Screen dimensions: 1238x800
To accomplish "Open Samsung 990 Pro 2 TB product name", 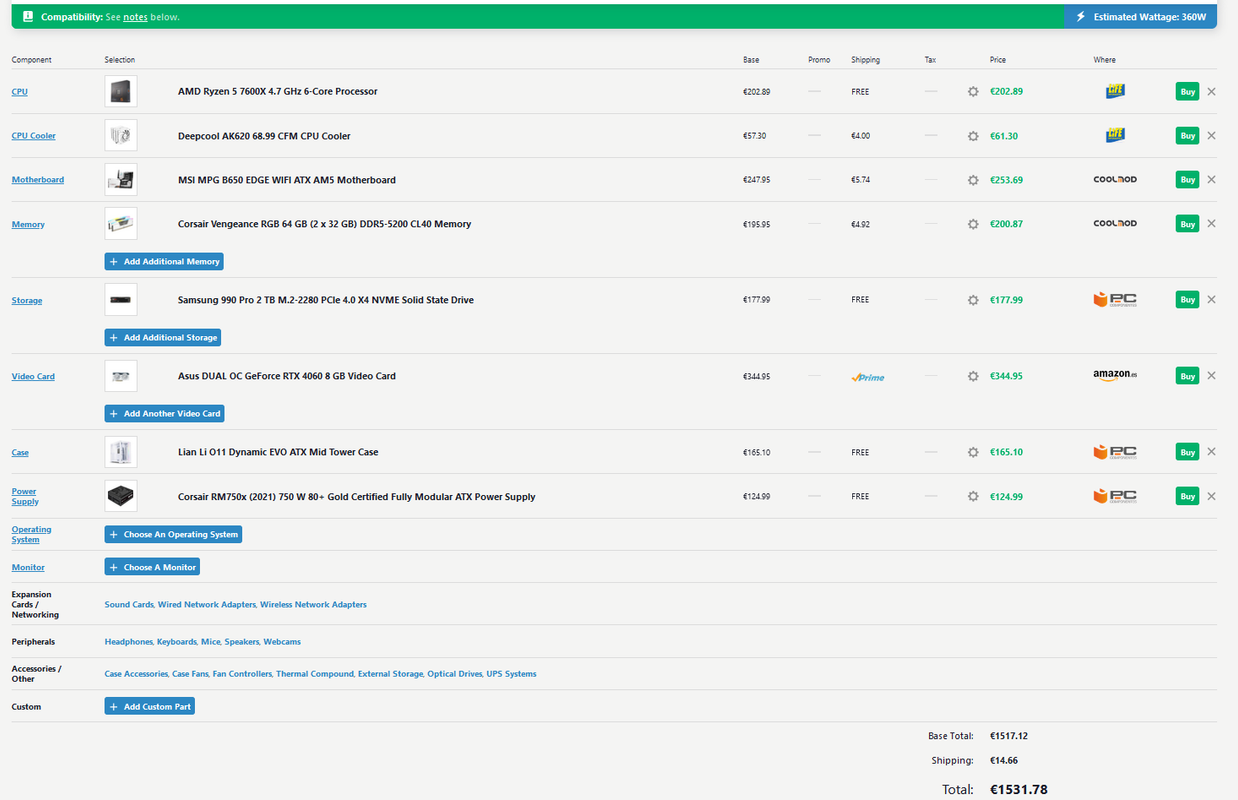I will pos(326,300).
